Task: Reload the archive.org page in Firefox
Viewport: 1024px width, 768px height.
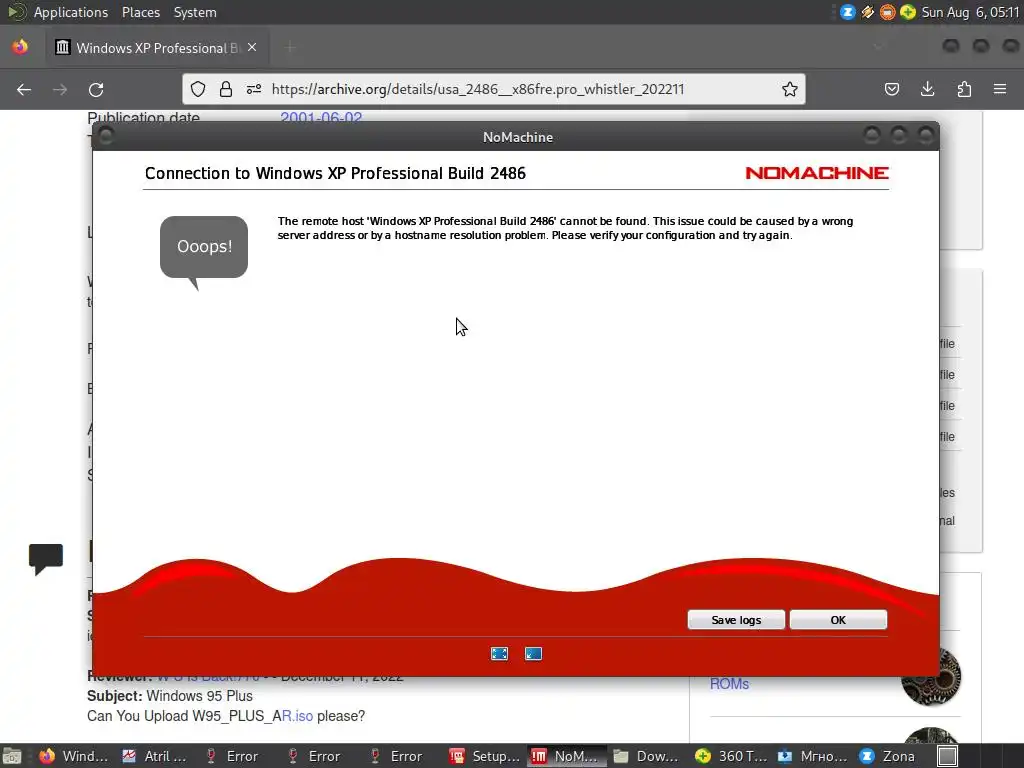Action: (x=96, y=89)
